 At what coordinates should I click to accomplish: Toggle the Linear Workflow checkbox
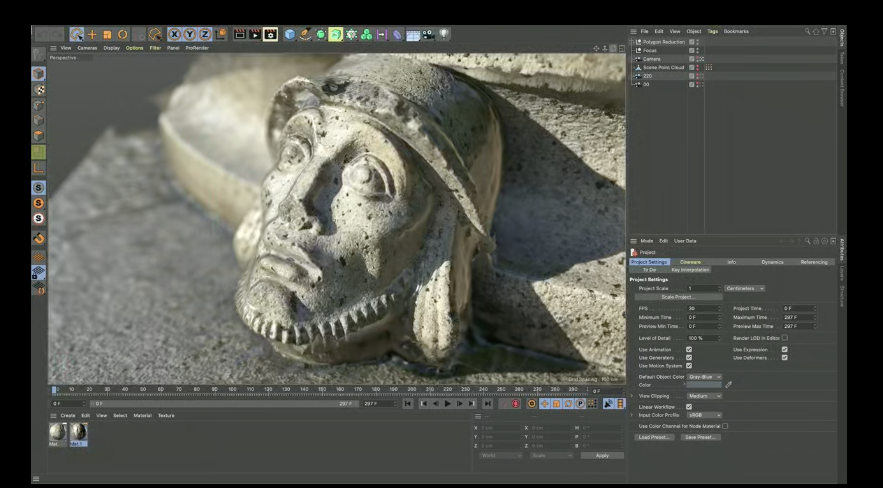point(689,407)
